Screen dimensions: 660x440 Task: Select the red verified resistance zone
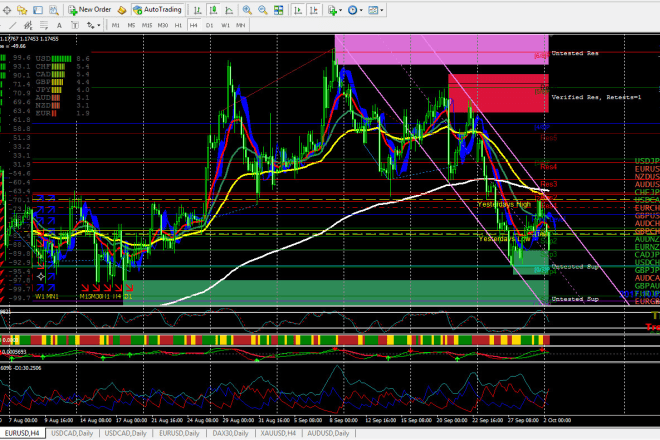498,93
